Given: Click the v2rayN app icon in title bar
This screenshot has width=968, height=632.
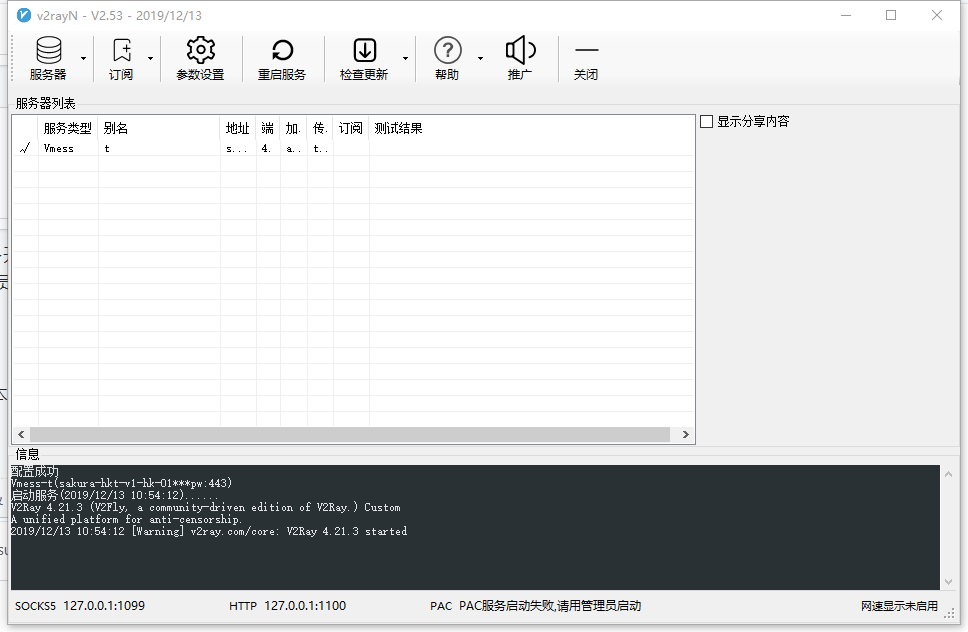Looking at the screenshot, I should point(23,15).
